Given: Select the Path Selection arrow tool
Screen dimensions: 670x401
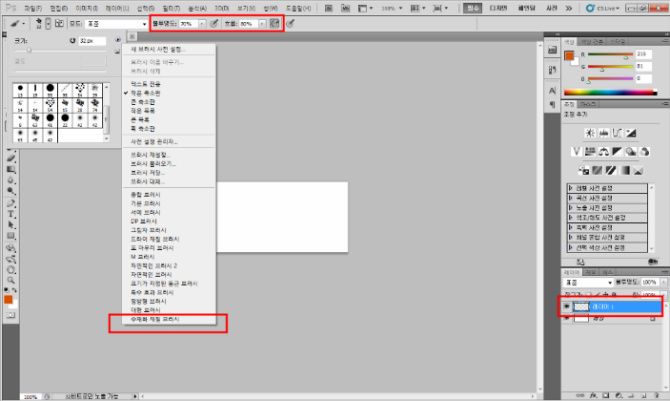Looking at the screenshot, I should tap(11, 225).
